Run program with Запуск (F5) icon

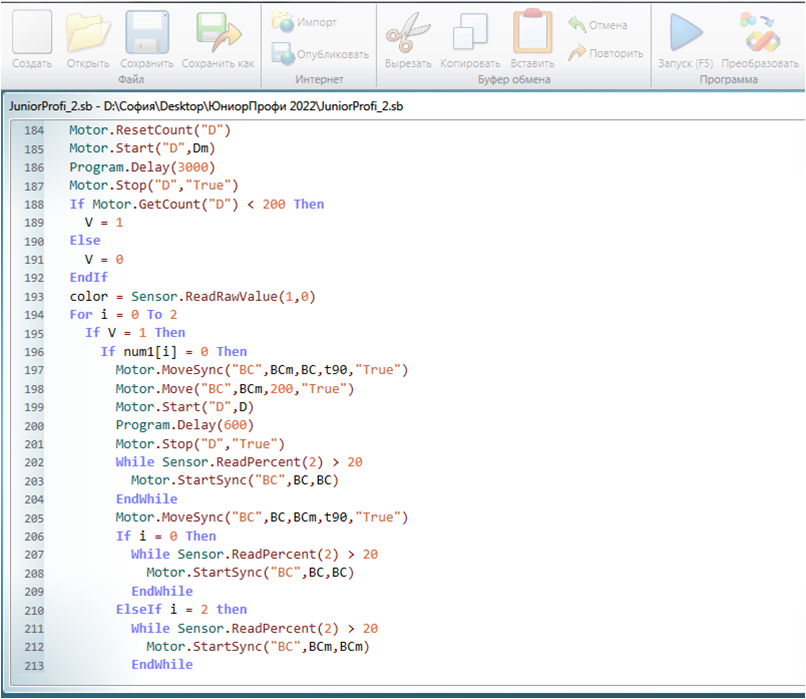[685, 32]
